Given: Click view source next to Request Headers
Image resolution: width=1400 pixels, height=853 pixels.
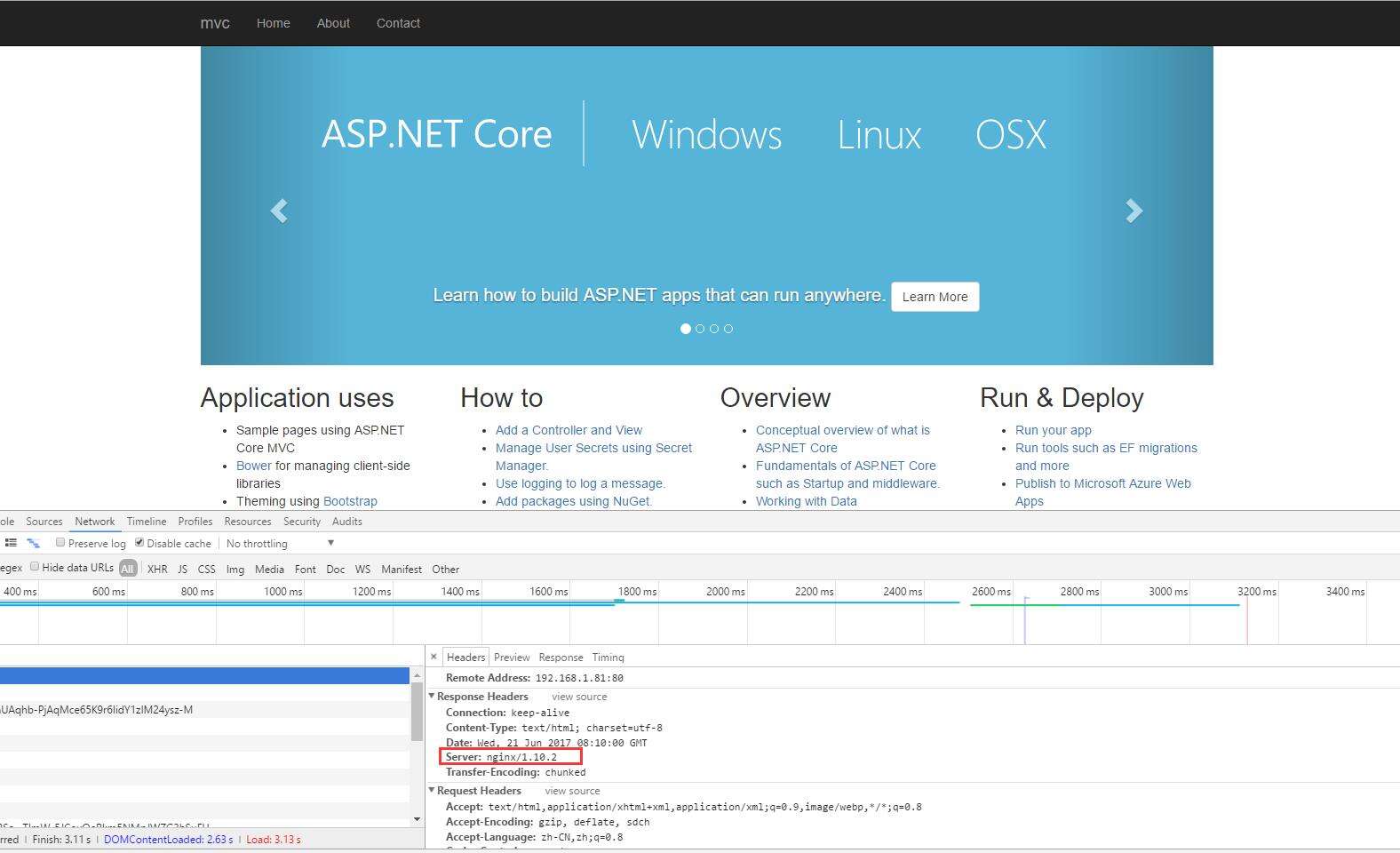Looking at the screenshot, I should (x=572, y=791).
